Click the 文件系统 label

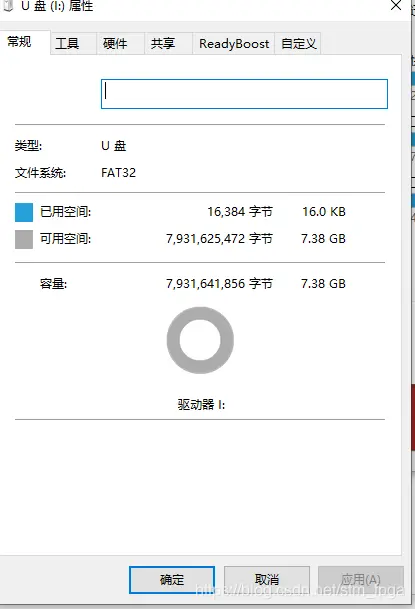pyautogui.click(x=40, y=173)
